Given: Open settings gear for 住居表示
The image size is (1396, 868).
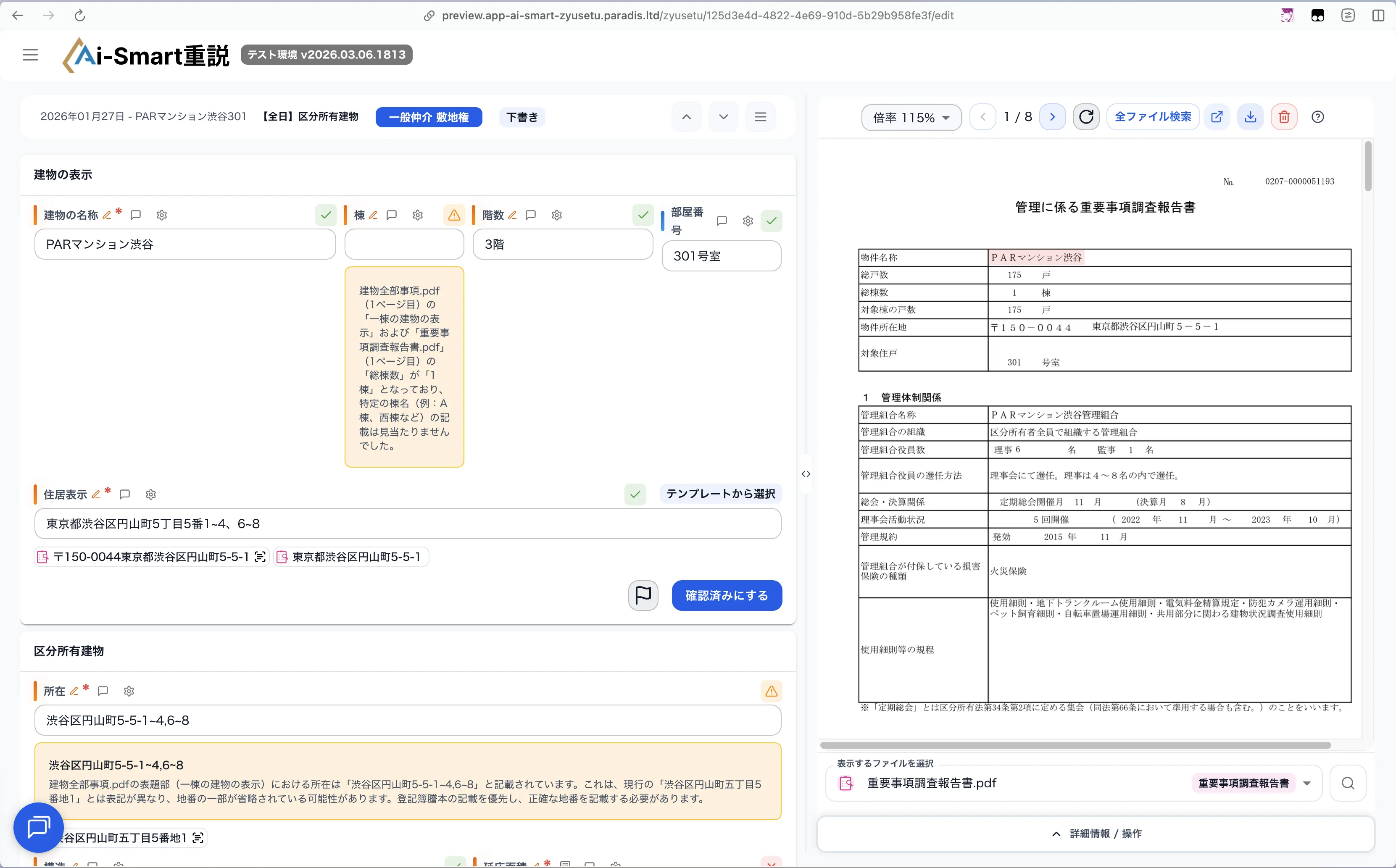Looking at the screenshot, I should pos(151,494).
